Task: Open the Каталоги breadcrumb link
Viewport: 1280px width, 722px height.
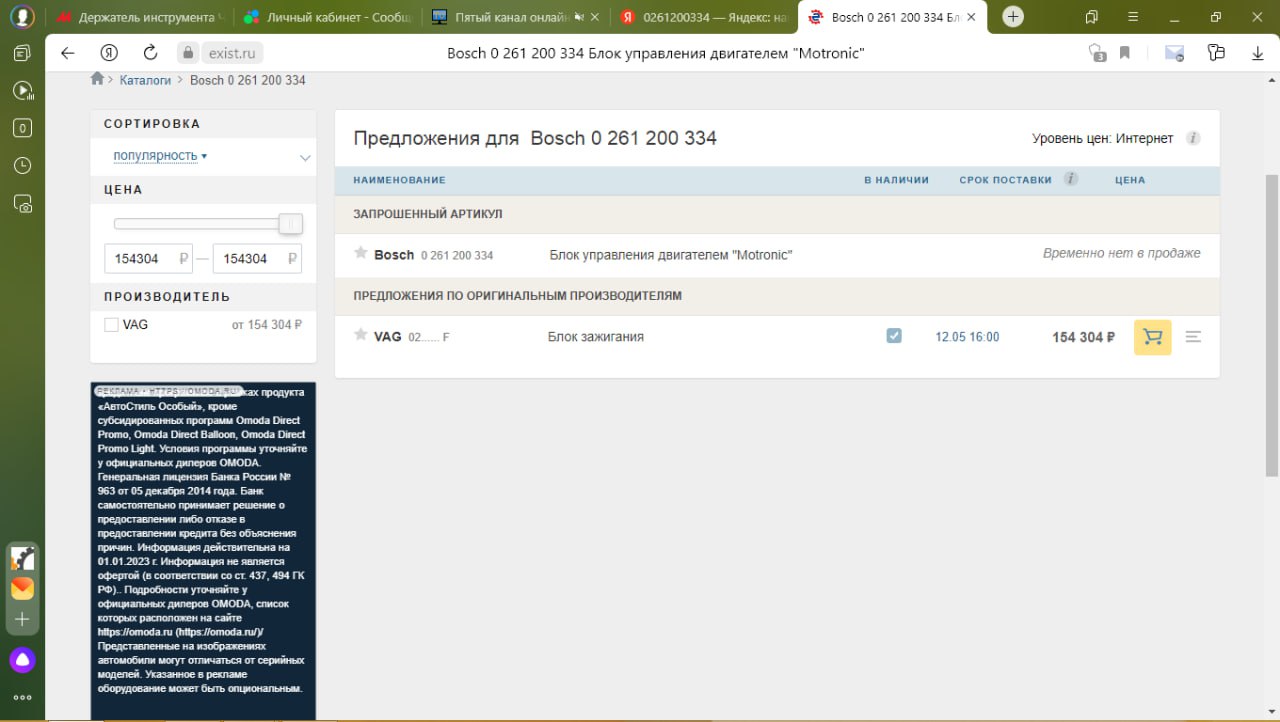Action: coord(145,80)
